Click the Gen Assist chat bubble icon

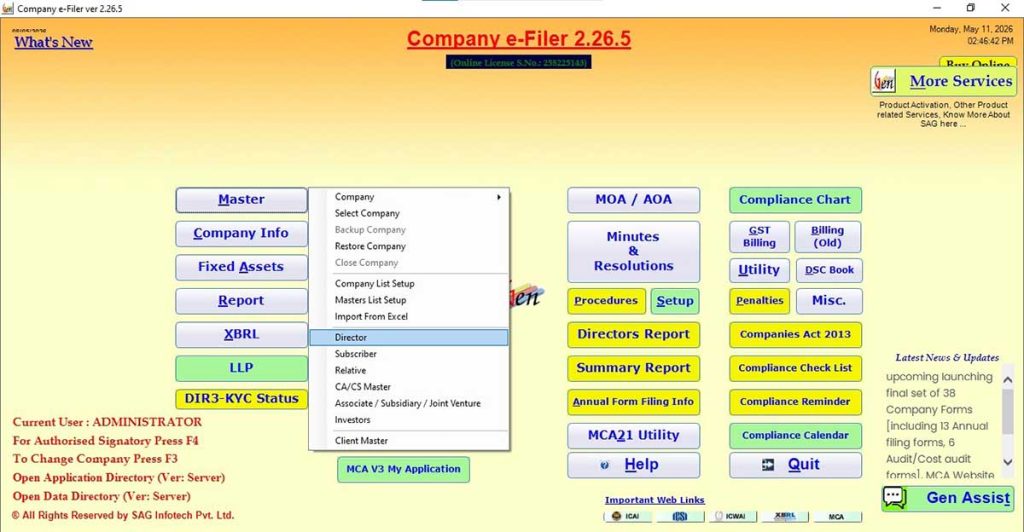click(895, 497)
